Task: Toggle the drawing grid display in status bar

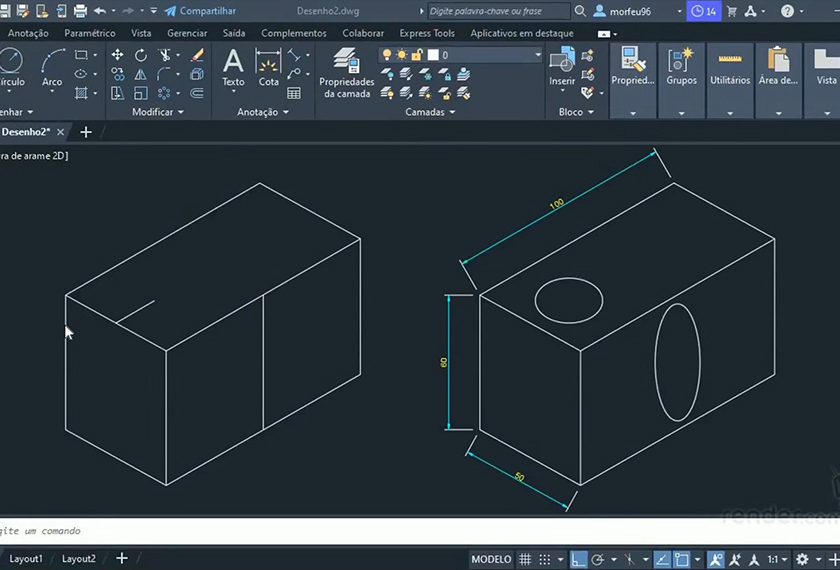Action: [525, 560]
